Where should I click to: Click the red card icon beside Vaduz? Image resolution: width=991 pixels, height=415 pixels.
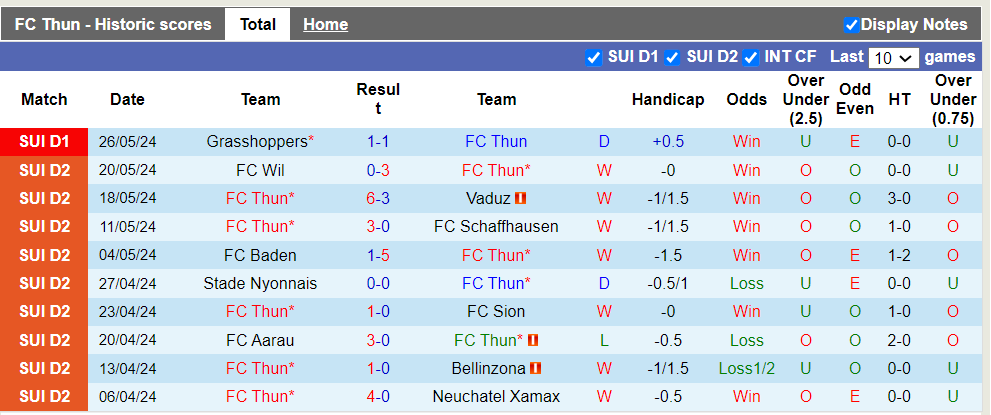point(521,198)
